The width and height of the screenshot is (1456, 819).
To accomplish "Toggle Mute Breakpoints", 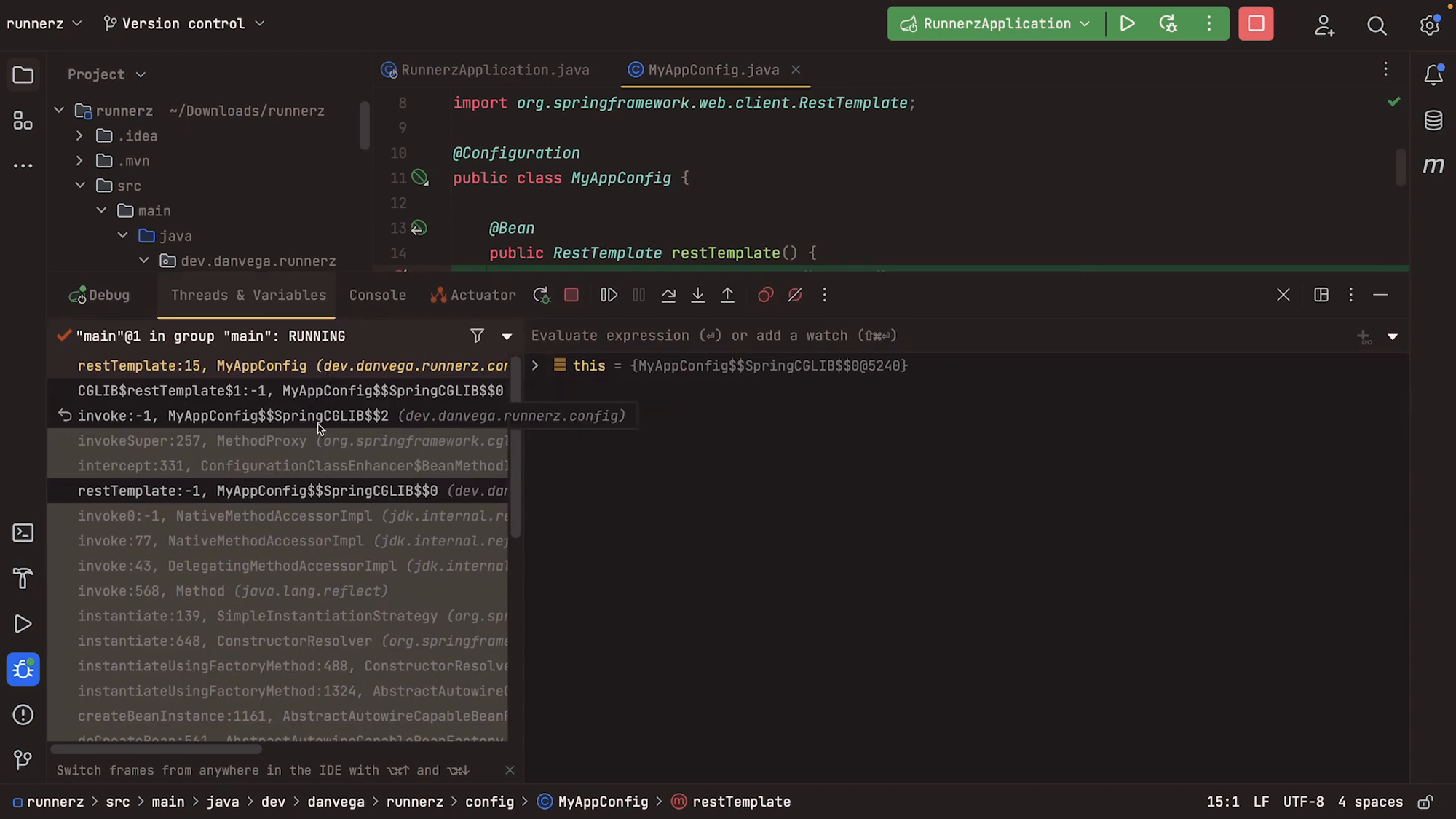I will coord(795,295).
